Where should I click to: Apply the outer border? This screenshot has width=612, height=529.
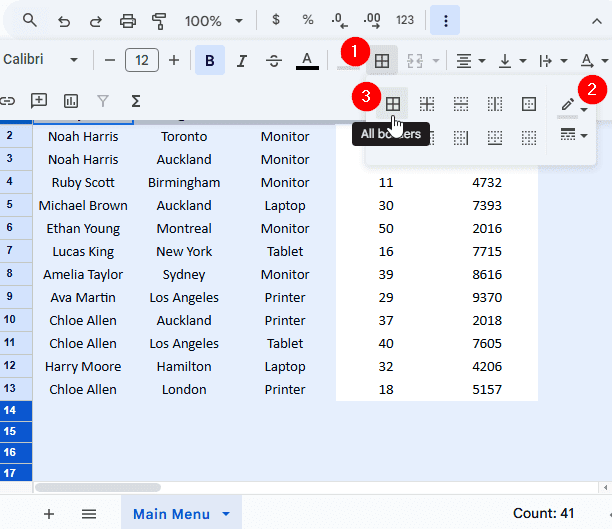click(x=529, y=104)
